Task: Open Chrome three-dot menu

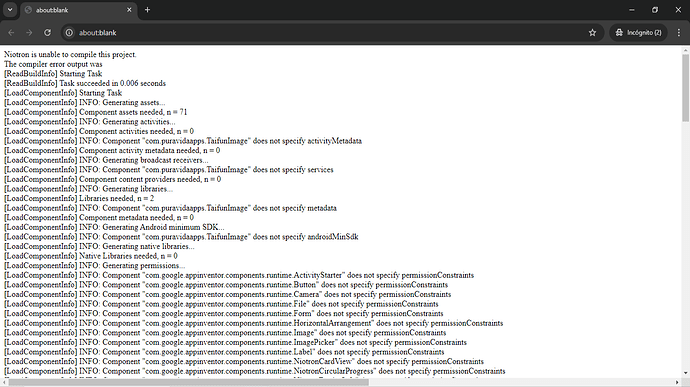Action: 679,33
